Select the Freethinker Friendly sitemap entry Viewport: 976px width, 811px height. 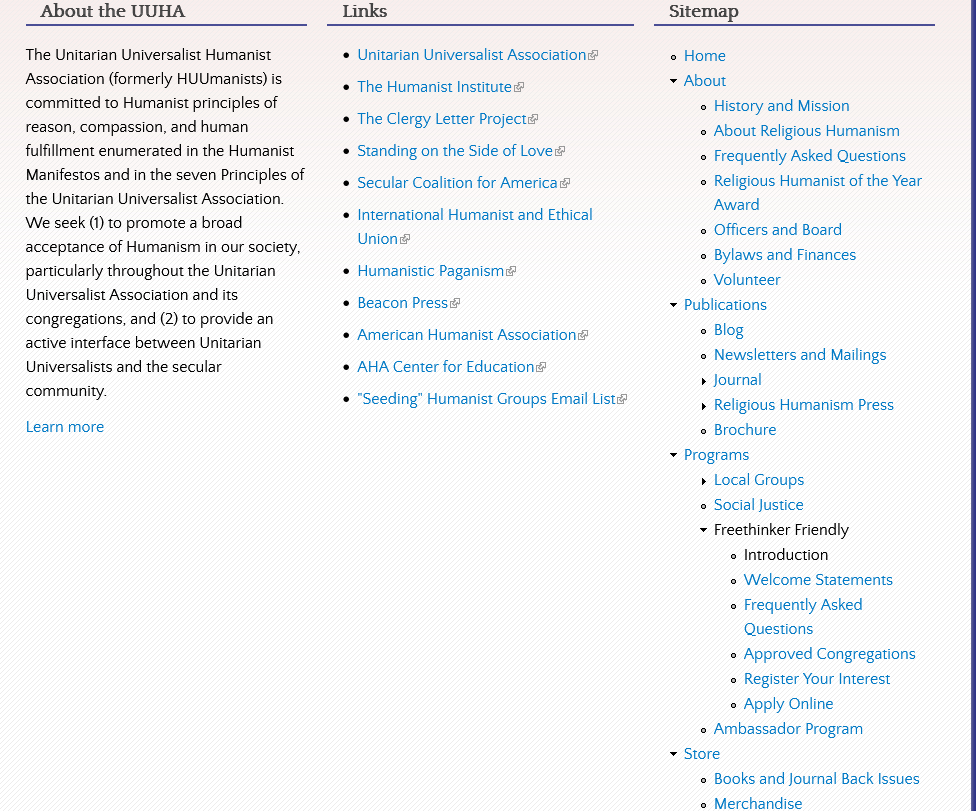click(x=781, y=530)
